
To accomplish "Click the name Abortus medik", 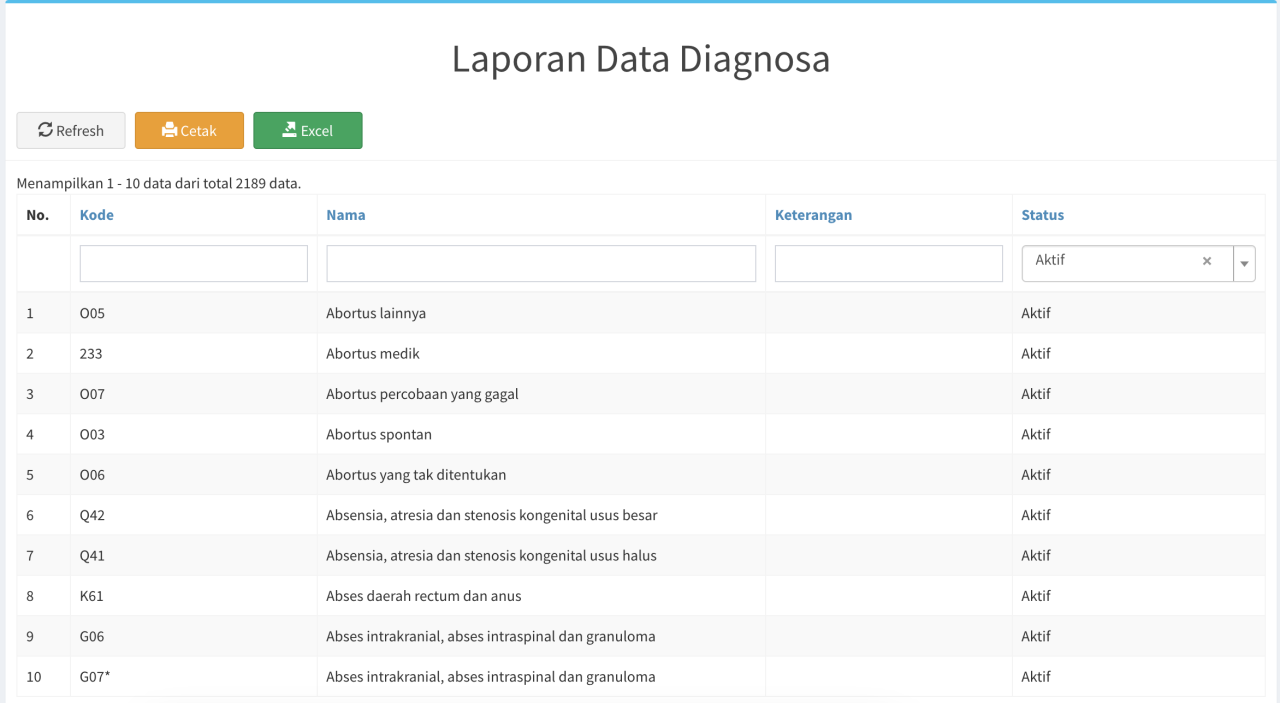I will (x=373, y=353).
